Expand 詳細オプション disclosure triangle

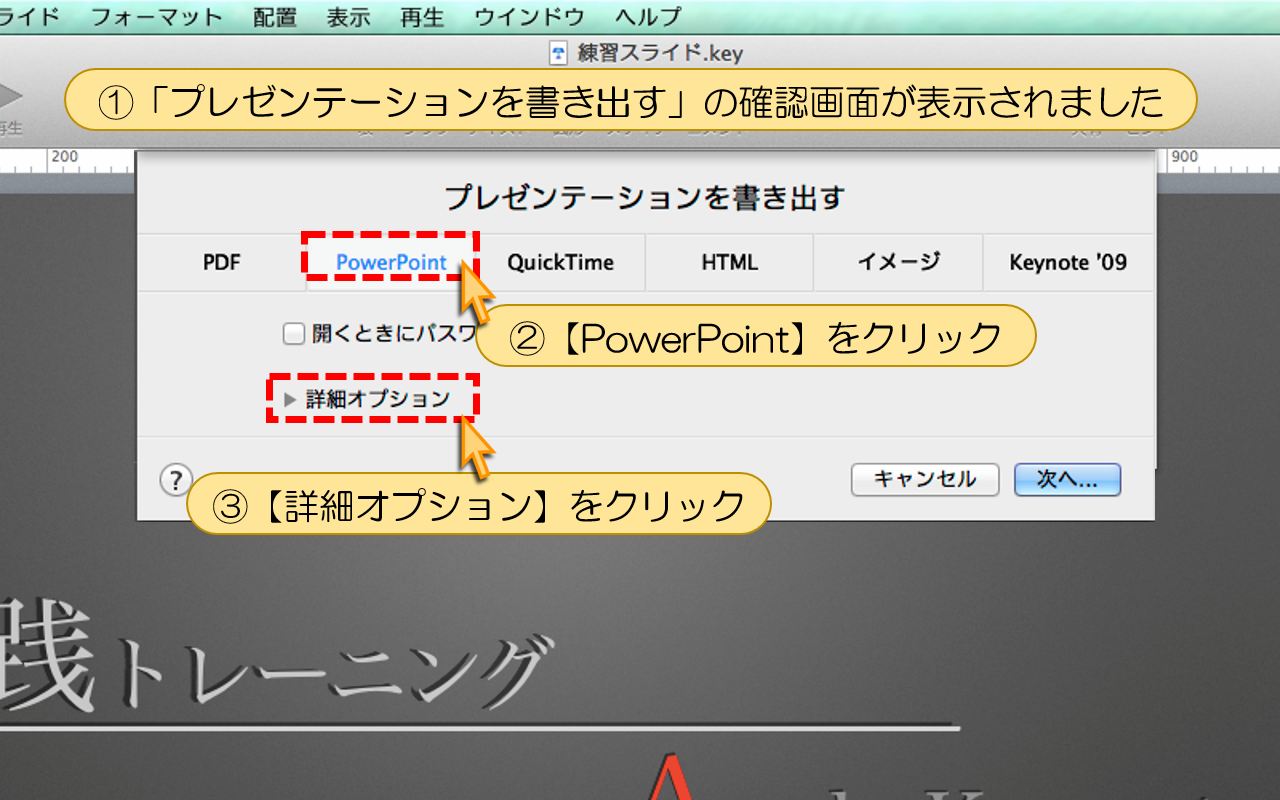[x=290, y=399]
